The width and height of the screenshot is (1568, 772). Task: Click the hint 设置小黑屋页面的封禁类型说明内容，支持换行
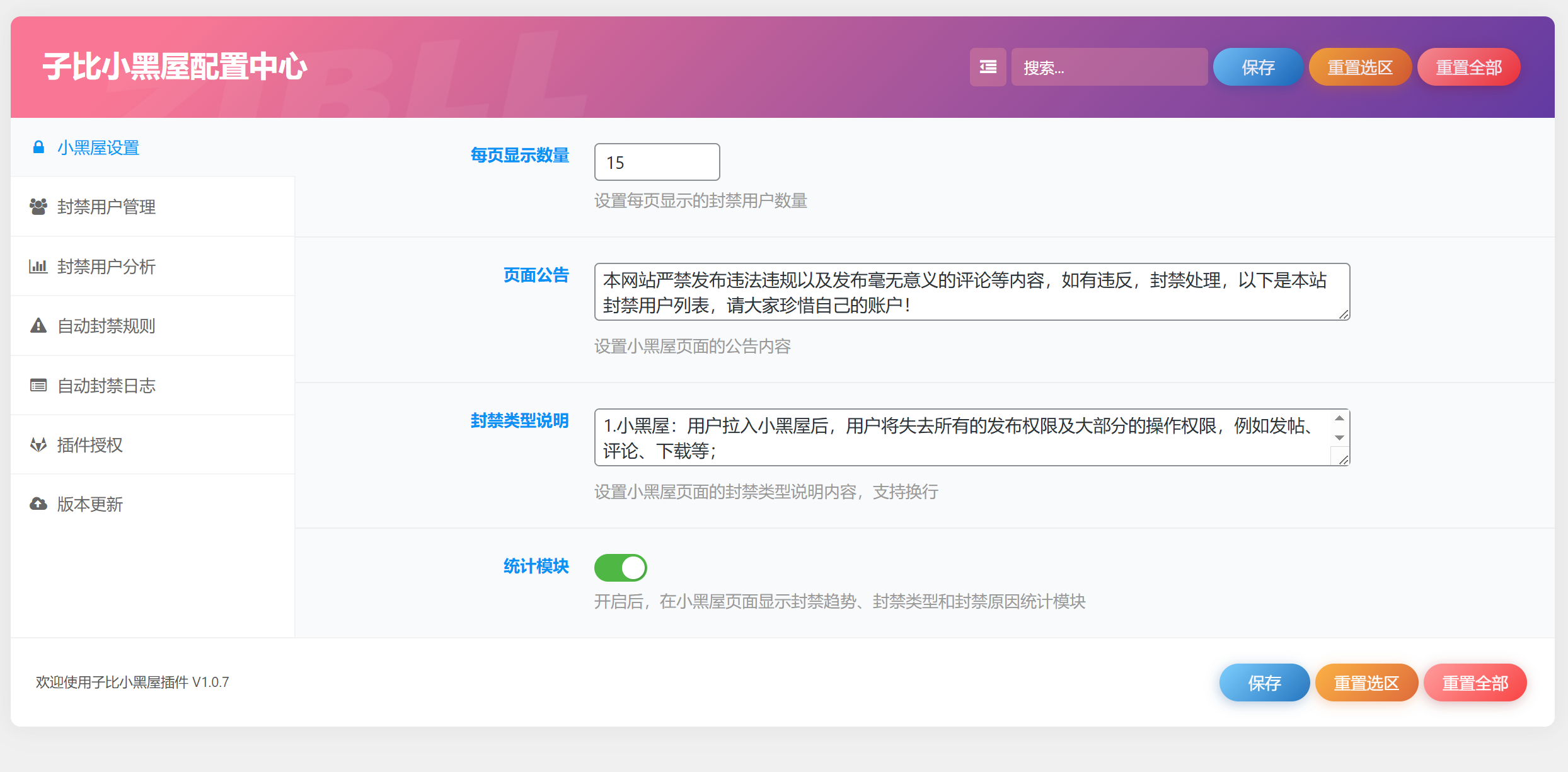[766, 492]
